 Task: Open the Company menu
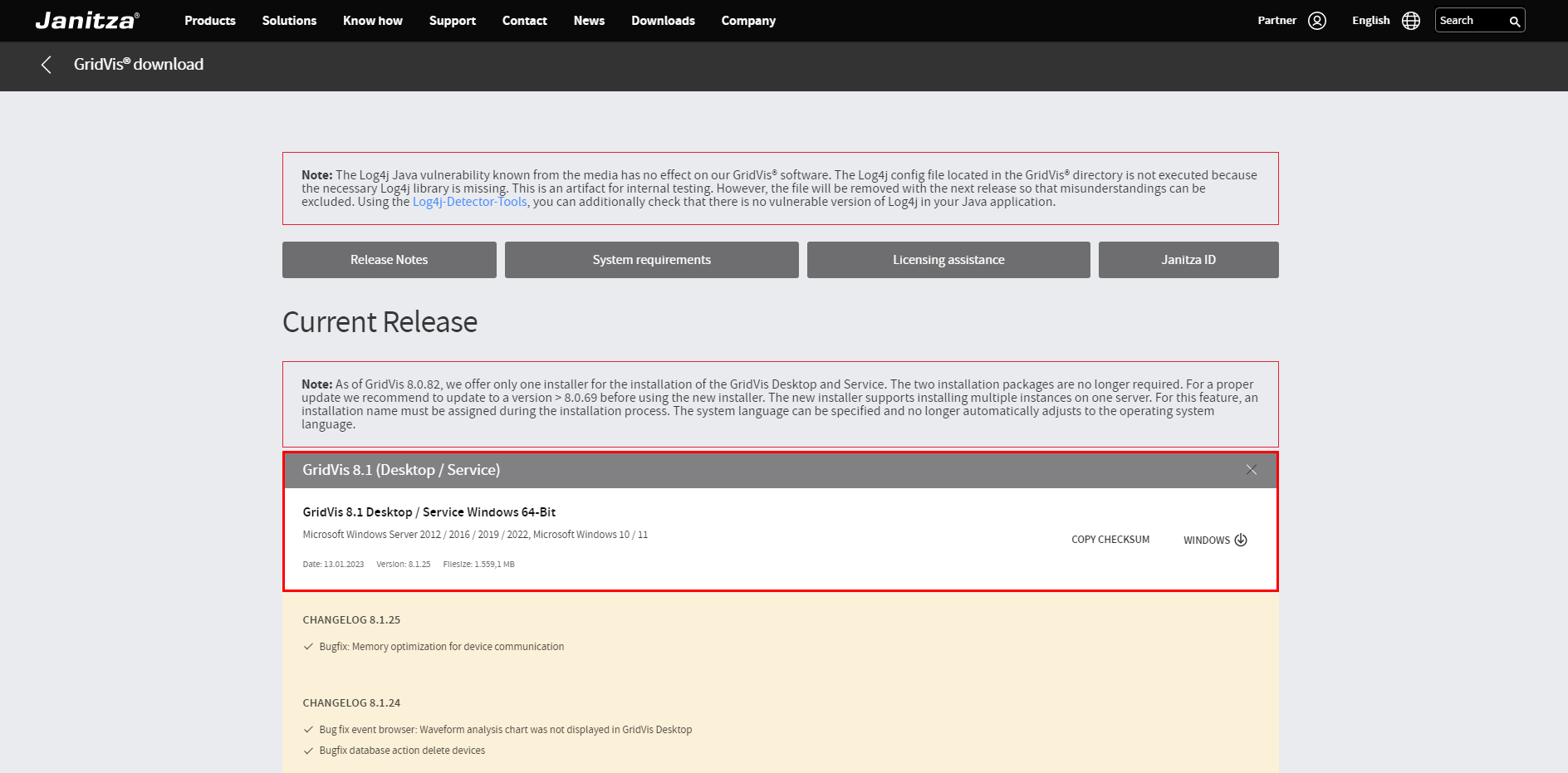(x=748, y=21)
